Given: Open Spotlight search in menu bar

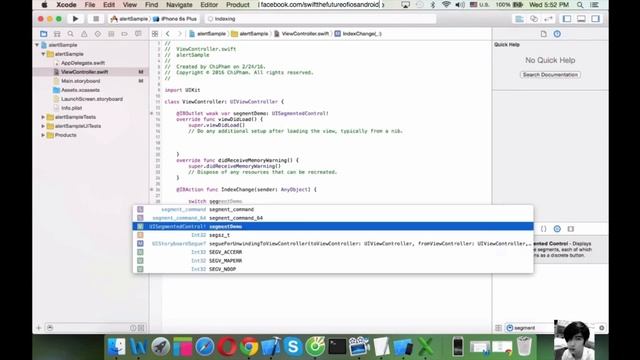Looking at the screenshot, I should 580,5.
